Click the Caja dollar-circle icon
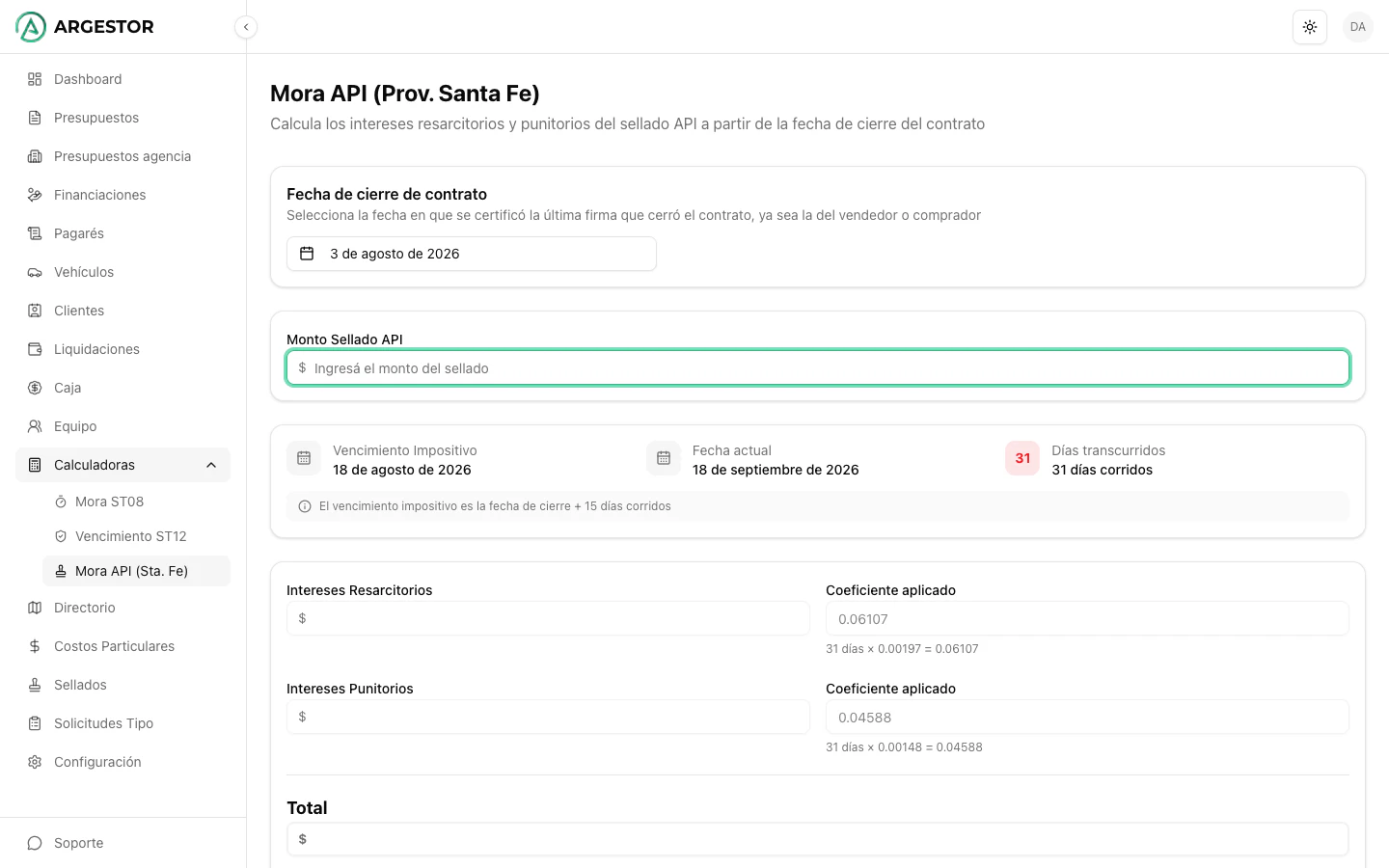This screenshot has height=868, width=1389. pyautogui.click(x=35, y=388)
